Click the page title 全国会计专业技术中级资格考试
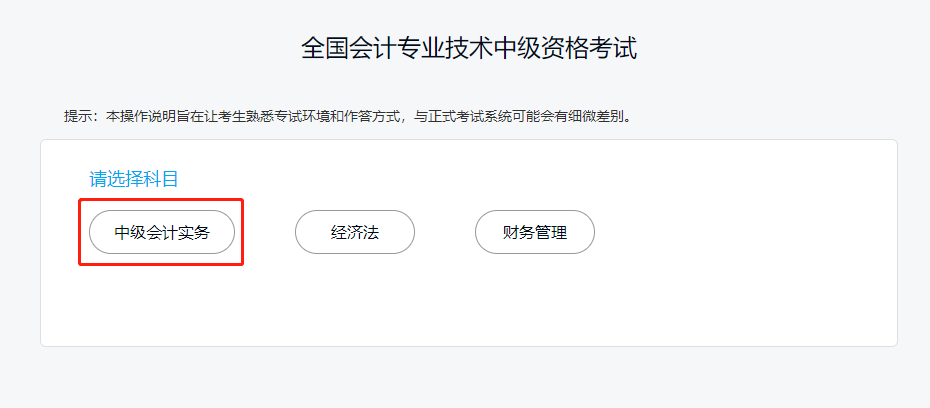The width and height of the screenshot is (930, 408). (469, 48)
